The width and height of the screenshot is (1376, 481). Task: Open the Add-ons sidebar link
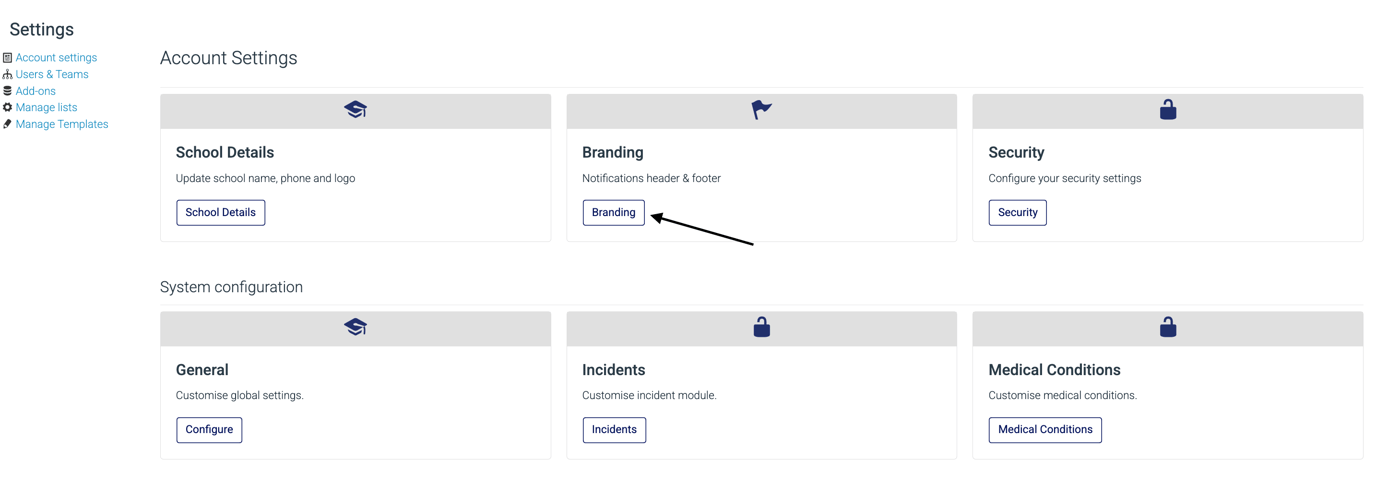[36, 91]
